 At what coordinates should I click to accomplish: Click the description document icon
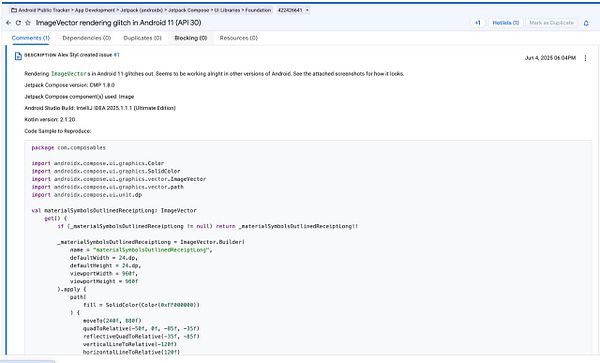click(x=18, y=56)
